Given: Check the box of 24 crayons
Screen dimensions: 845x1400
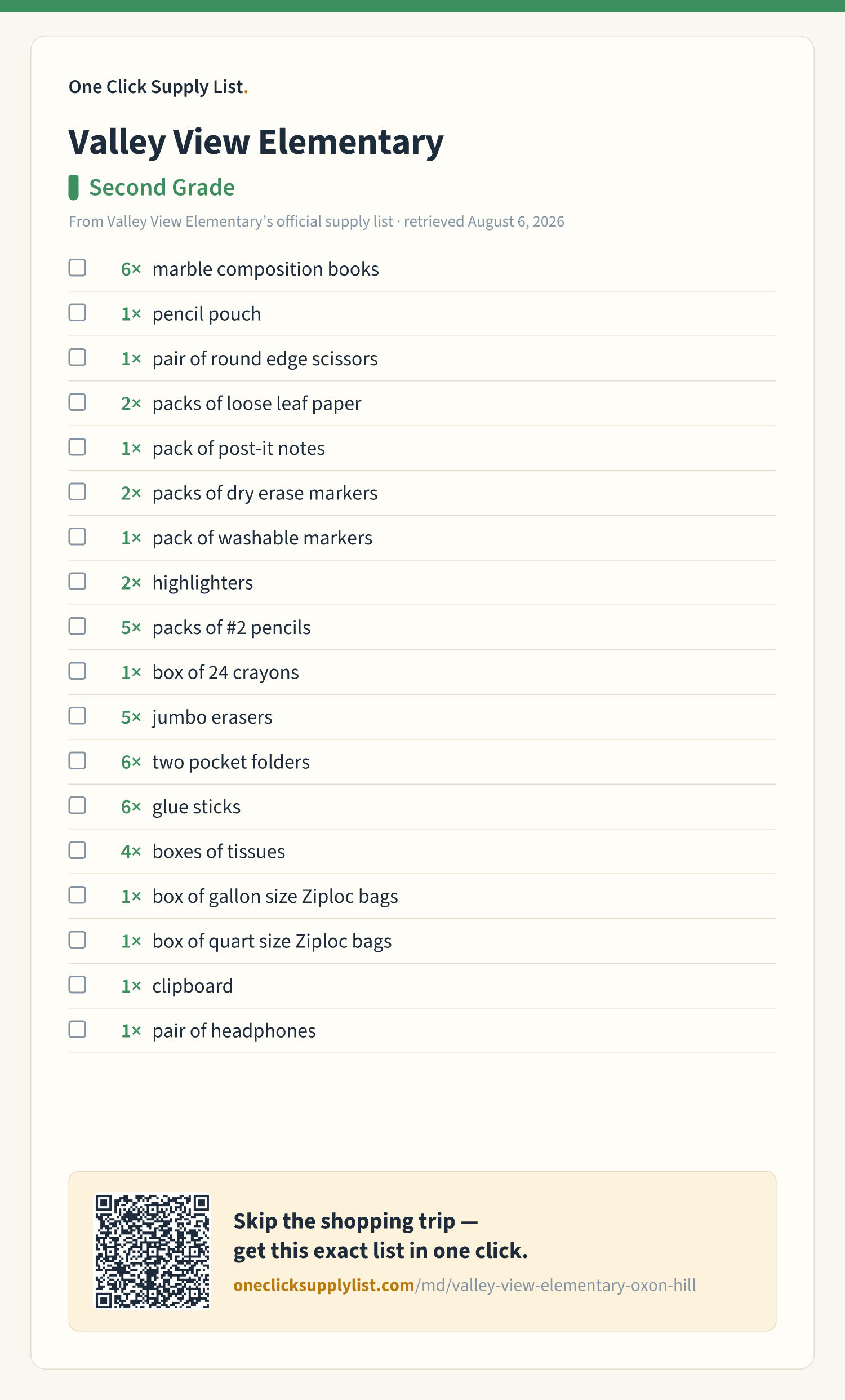Looking at the screenshot, I should [77, 672].
